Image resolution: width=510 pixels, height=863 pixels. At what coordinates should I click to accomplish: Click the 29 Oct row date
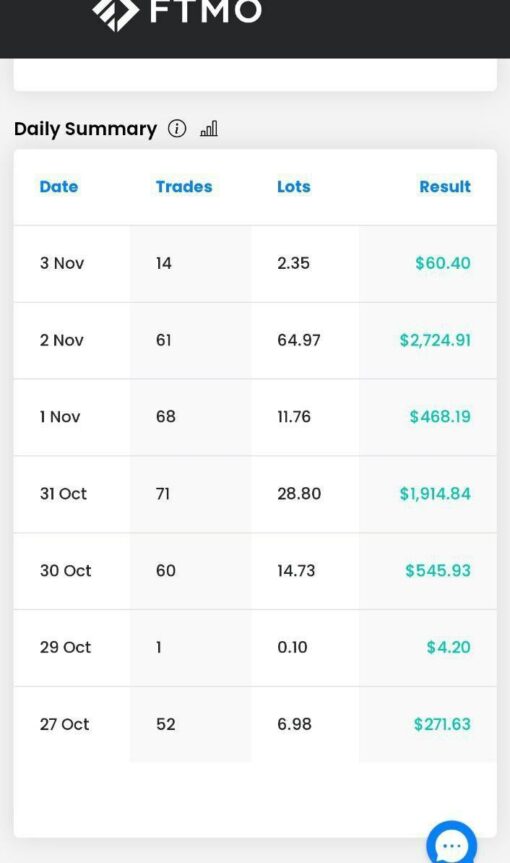point(65,647)
